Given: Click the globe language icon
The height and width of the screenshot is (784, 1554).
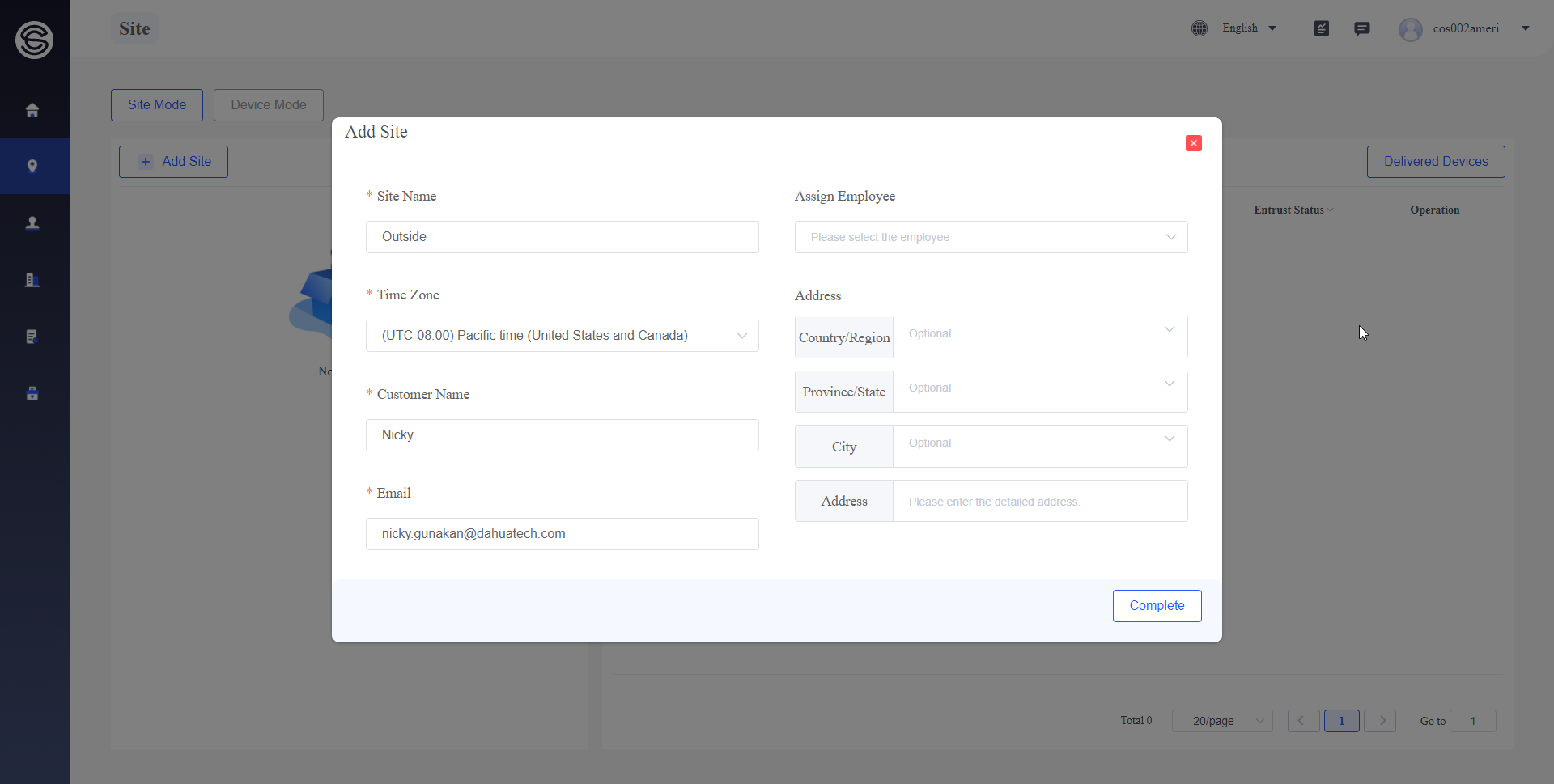Looking at the screenshot, I should 1199,28.
